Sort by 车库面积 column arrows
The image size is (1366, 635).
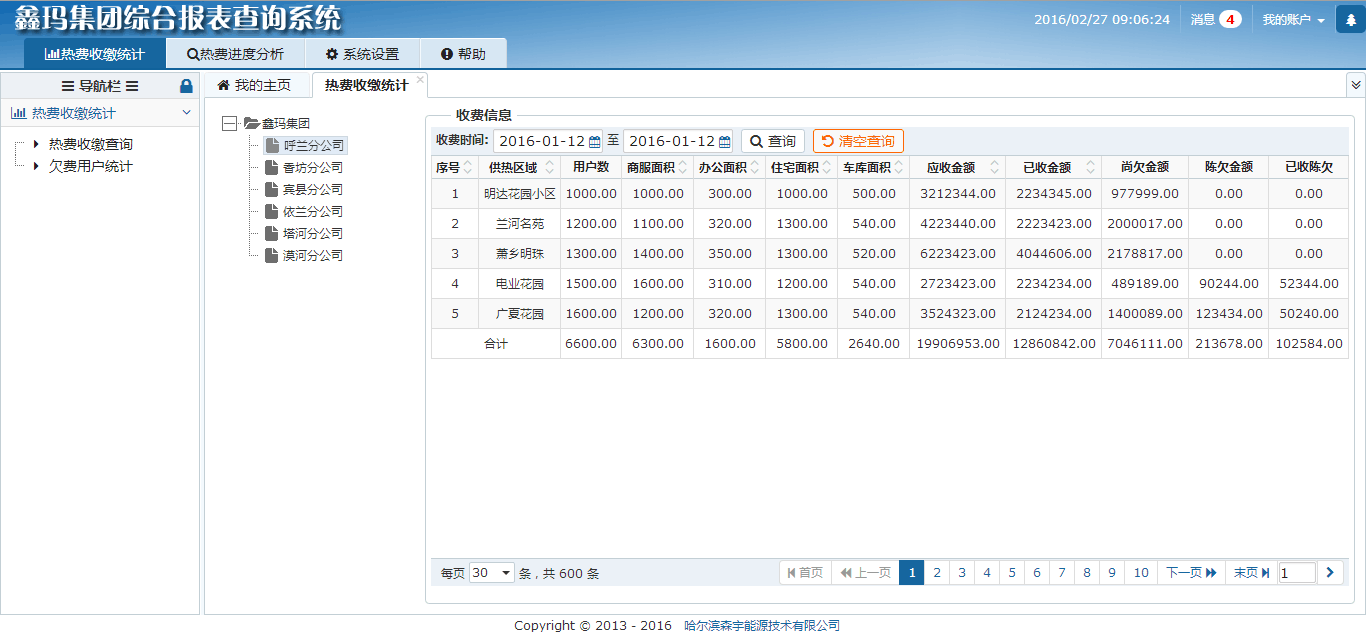click(x=899, y=167)
